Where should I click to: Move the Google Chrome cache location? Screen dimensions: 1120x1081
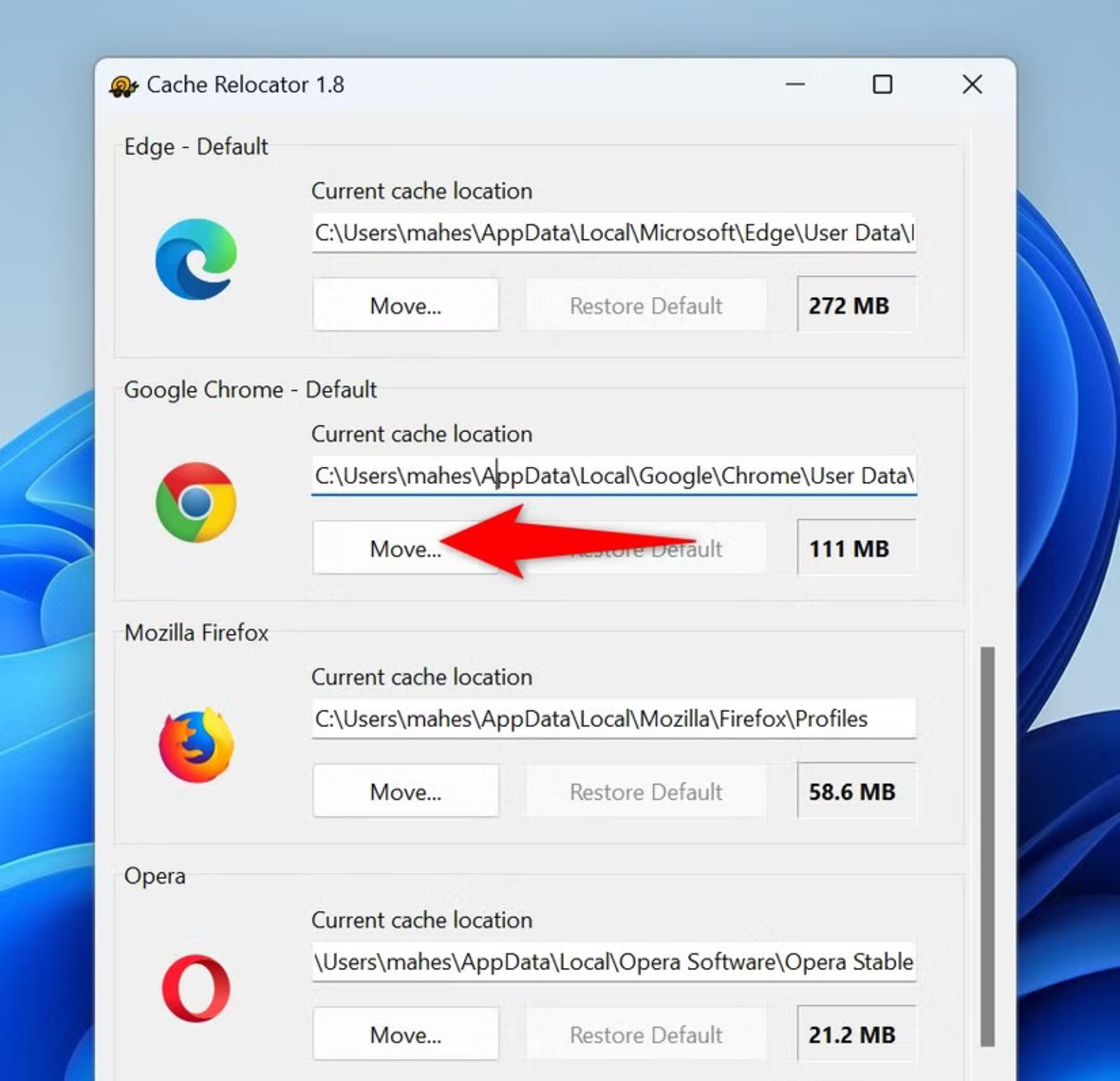[x=405, y=548]
